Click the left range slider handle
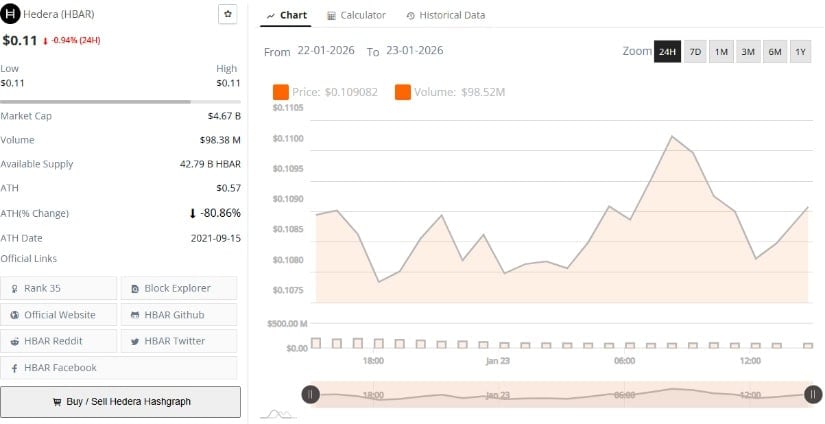Image resolution: width=825 pixels, height=424 pixels. (311, 395)
